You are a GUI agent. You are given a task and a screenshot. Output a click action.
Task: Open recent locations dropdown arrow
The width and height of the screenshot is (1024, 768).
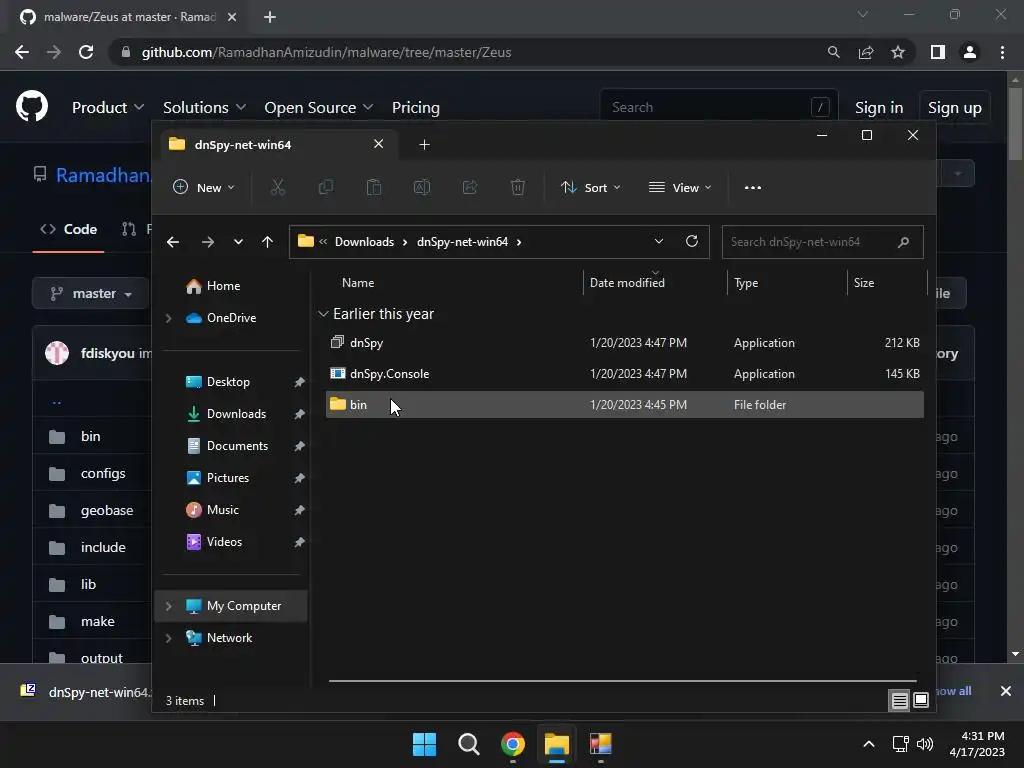click(238, 242)
